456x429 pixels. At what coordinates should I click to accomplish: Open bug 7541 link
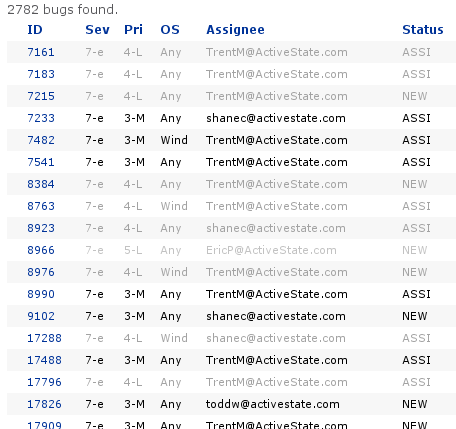coord(41,162)
